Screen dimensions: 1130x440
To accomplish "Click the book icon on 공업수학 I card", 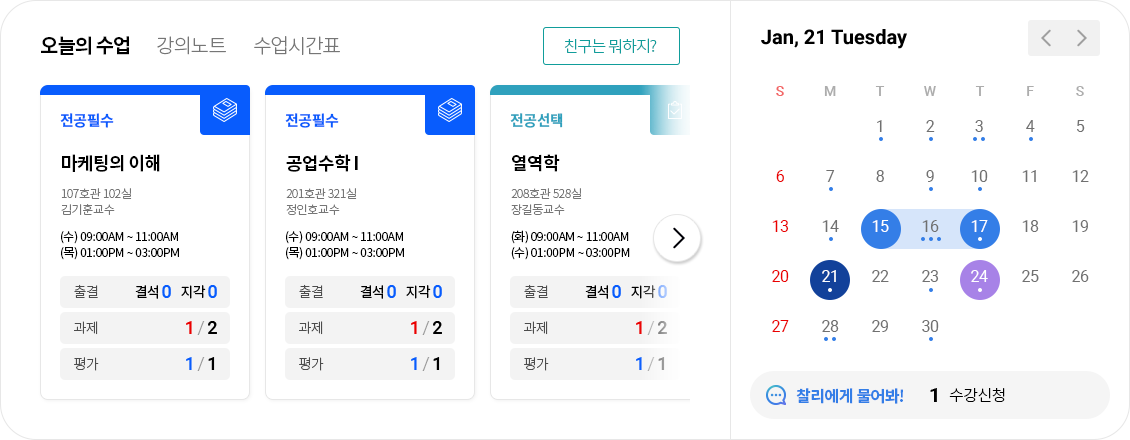I will tap(449, 110).
